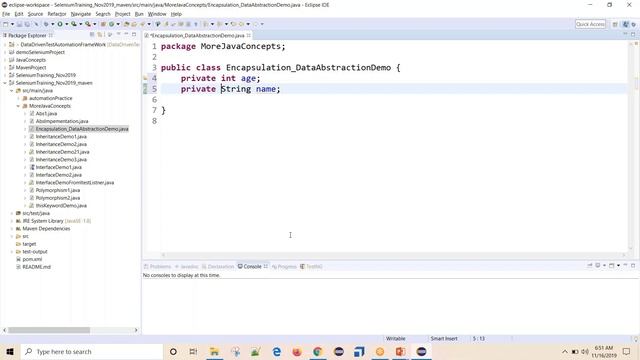Open the File menu
This screenshot has height=360, width=640.
pyautogui.click(x=6, y=14)
